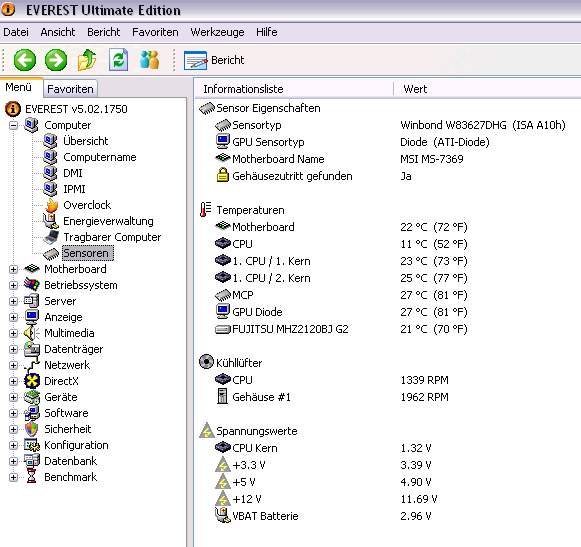This screenshot has width=581, height=547.
Task: Click the Sensoren chip icon in tree
Action: tap(51, 254)
